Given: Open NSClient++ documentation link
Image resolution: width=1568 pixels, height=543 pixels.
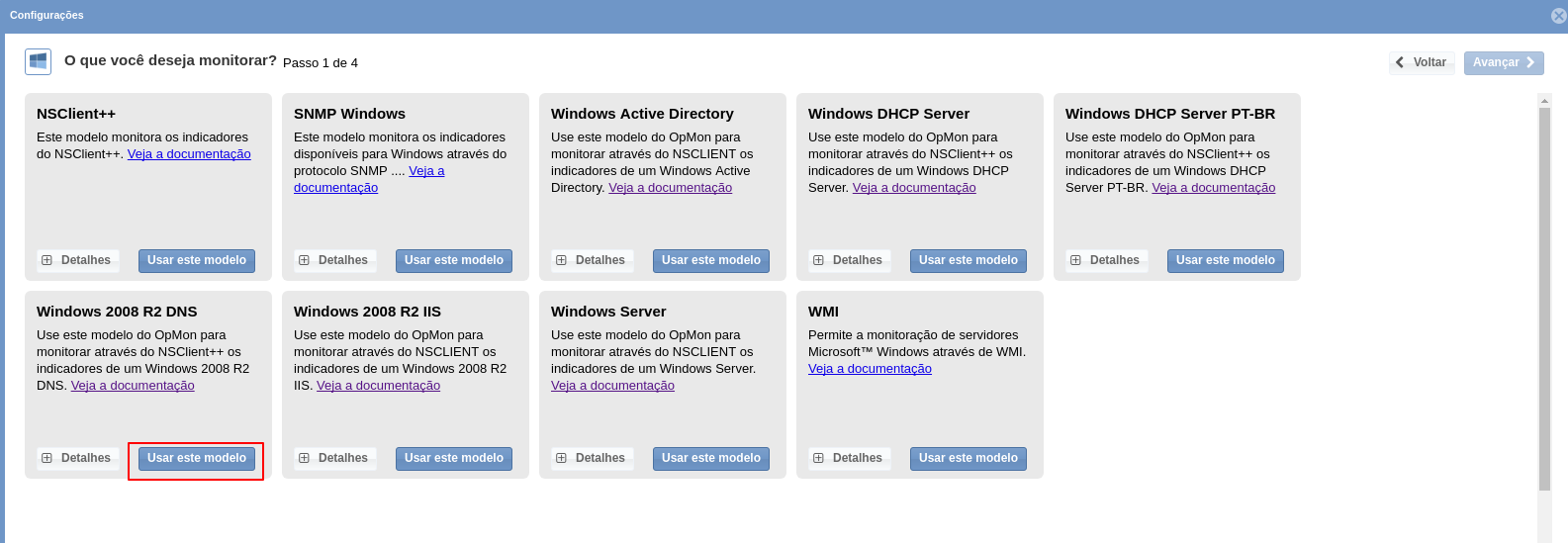Looking at the screenshot, I should [x=189, y=154].
